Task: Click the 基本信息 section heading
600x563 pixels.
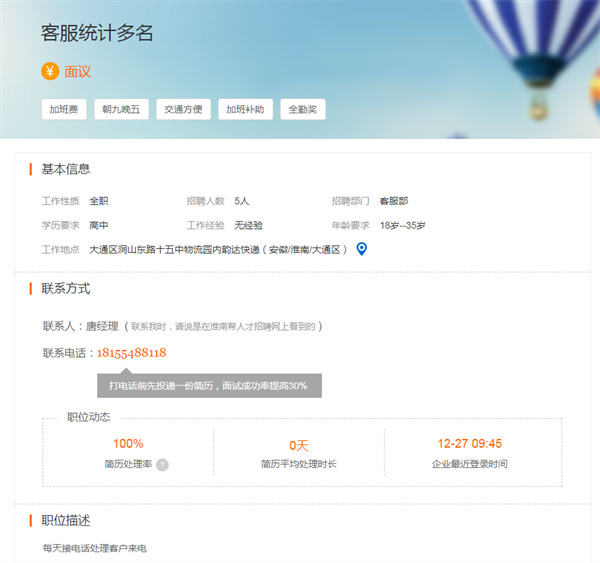Action: point(65,169)
